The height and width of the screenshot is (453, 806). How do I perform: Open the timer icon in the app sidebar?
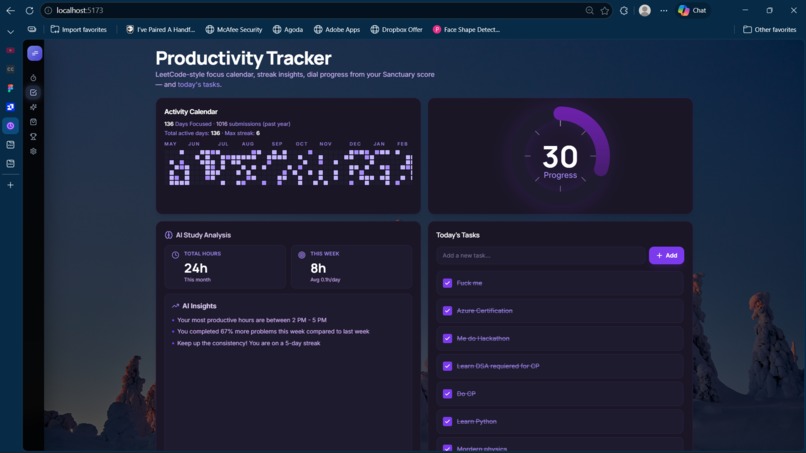(33, 78)
